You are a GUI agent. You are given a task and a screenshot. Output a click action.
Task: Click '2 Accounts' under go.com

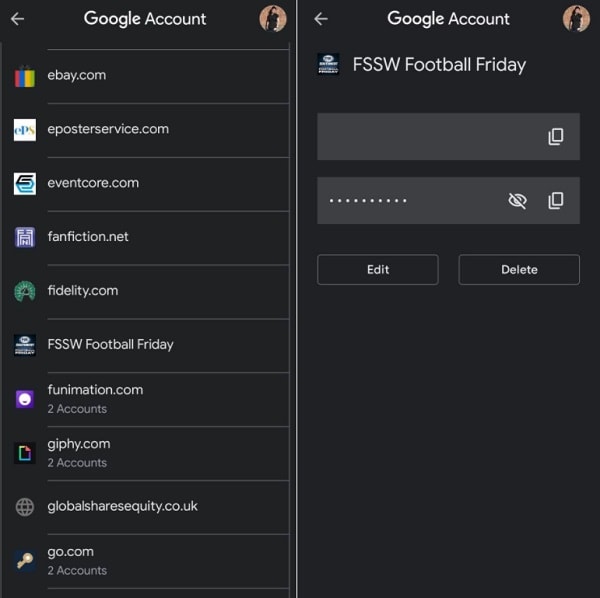pyautogui.click(x=77, y=570)
